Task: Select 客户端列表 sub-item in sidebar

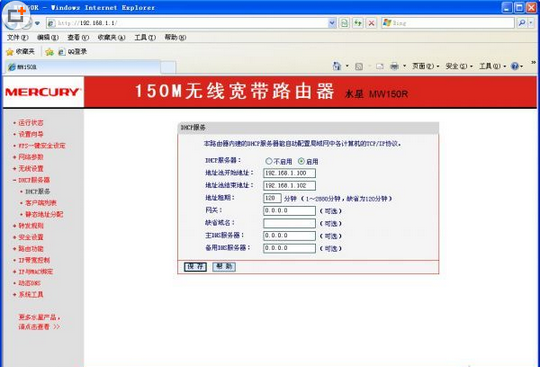Action: tap(41, 203)
